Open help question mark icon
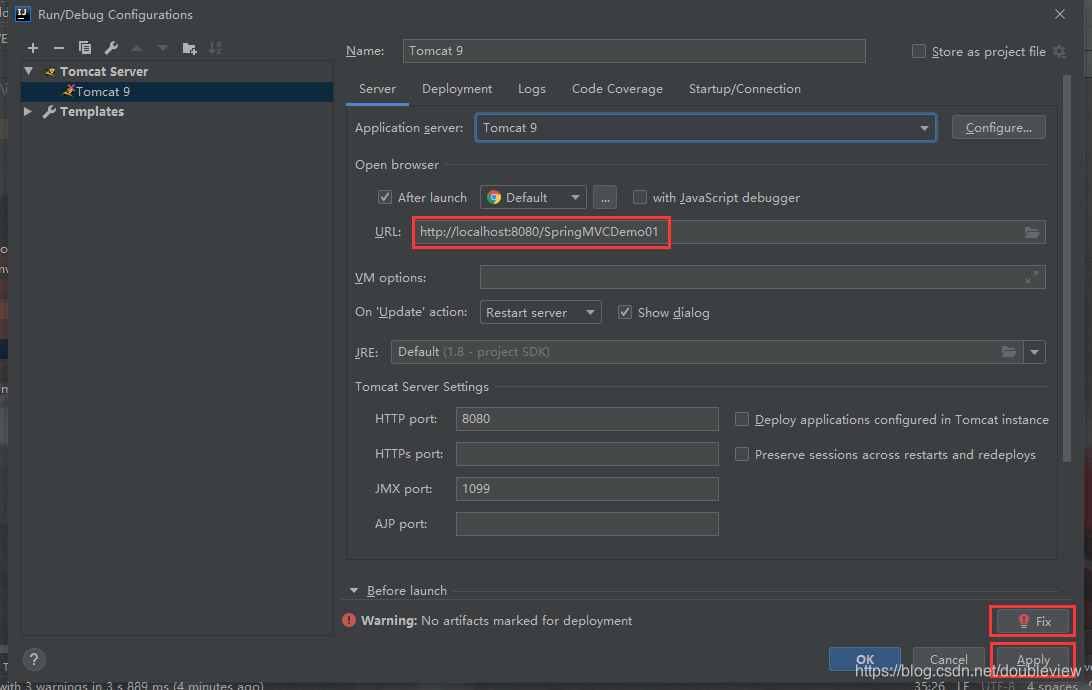 point(33,659)
